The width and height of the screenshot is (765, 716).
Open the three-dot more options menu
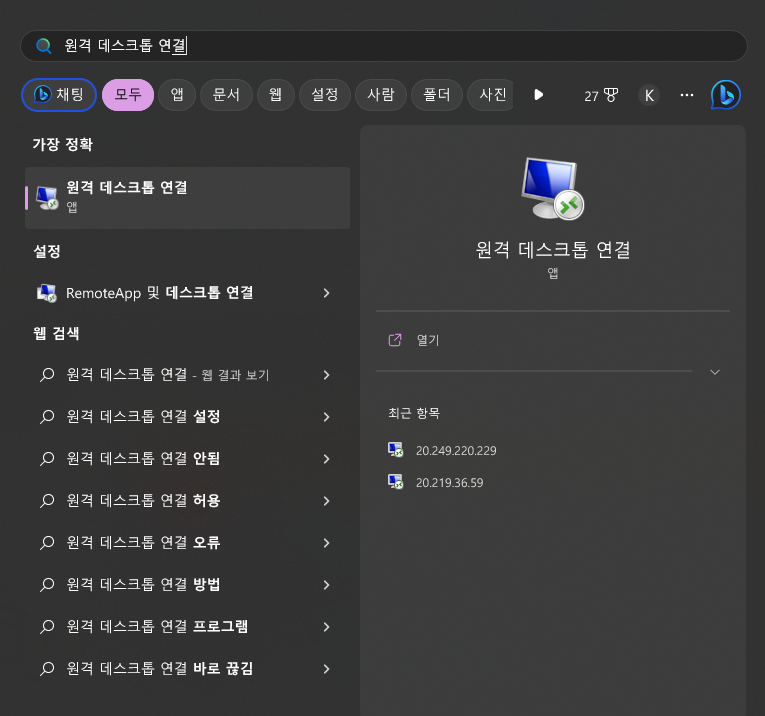(x=687, y=95)
